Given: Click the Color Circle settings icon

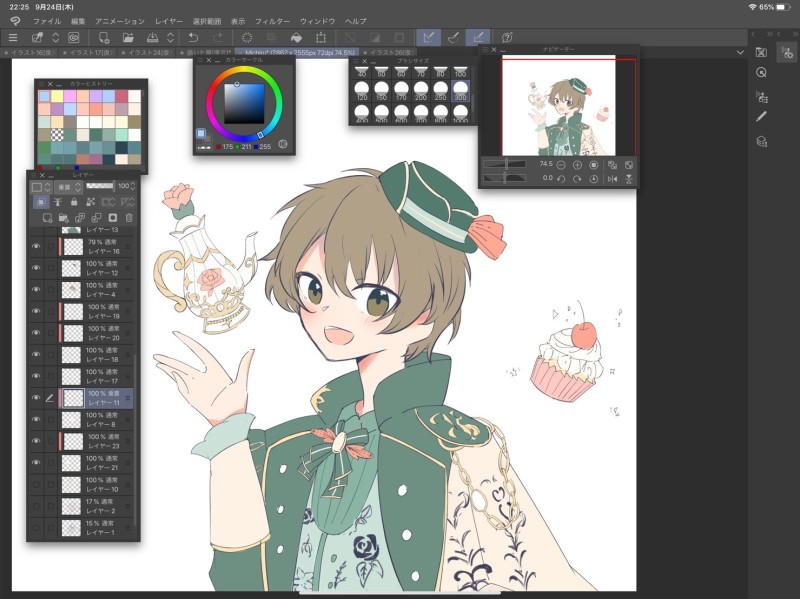Looking at the screenshot, I should pos(283,144).
